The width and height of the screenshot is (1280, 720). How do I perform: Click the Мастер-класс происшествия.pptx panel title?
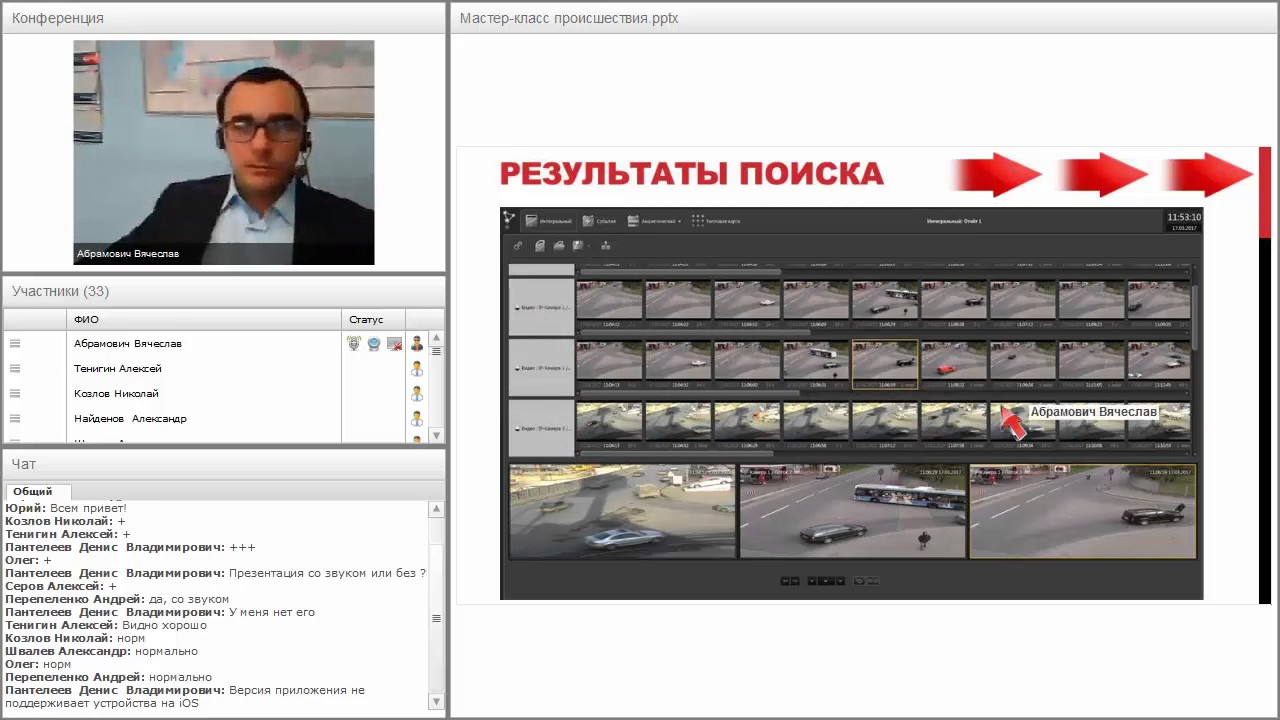(569, 18)
